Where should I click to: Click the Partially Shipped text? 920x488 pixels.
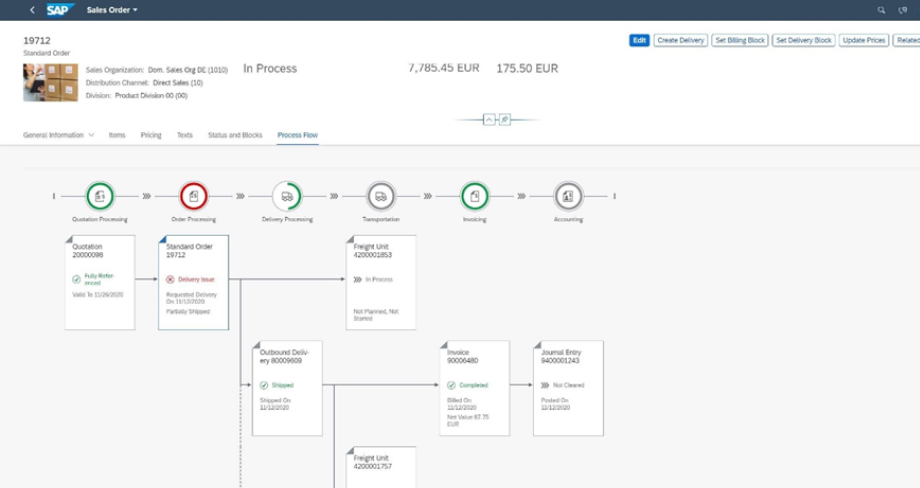[188, 311]
